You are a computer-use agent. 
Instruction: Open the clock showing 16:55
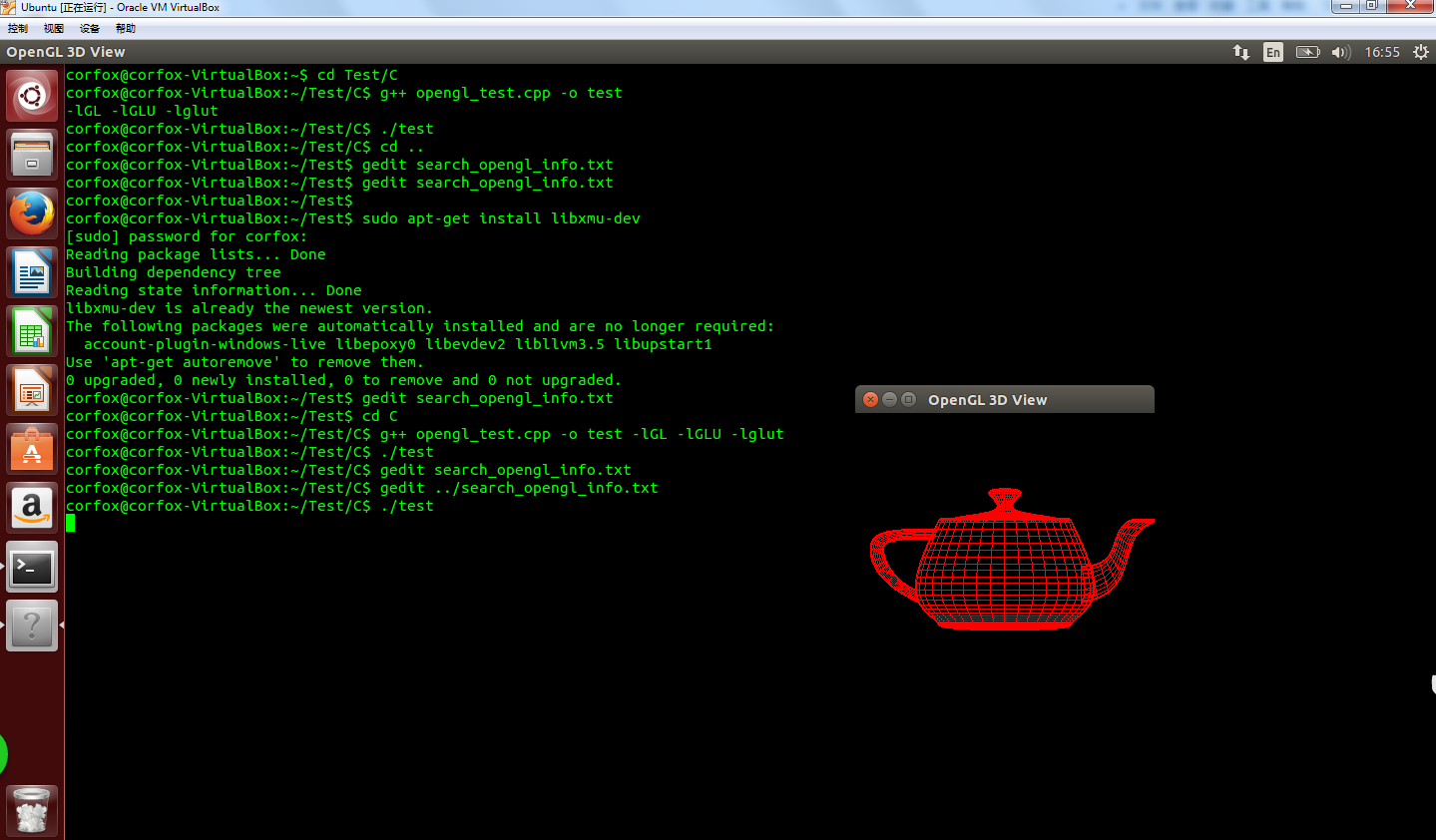(1382, 52)
